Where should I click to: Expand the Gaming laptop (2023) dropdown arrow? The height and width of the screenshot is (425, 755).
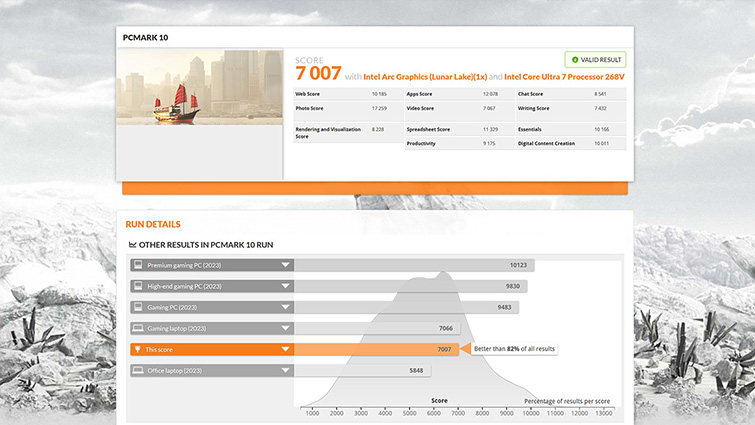tap(286, 328)
